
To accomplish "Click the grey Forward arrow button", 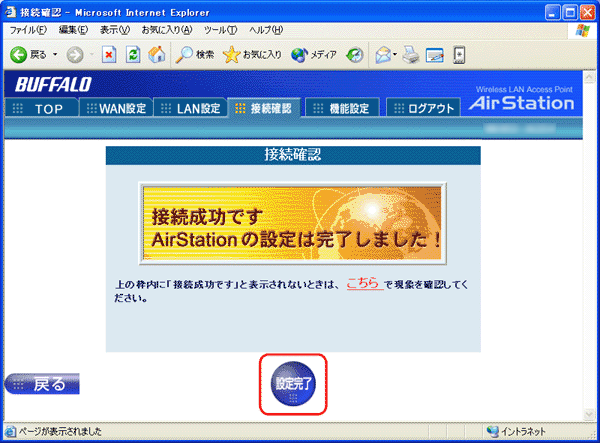I will point(75,55).
